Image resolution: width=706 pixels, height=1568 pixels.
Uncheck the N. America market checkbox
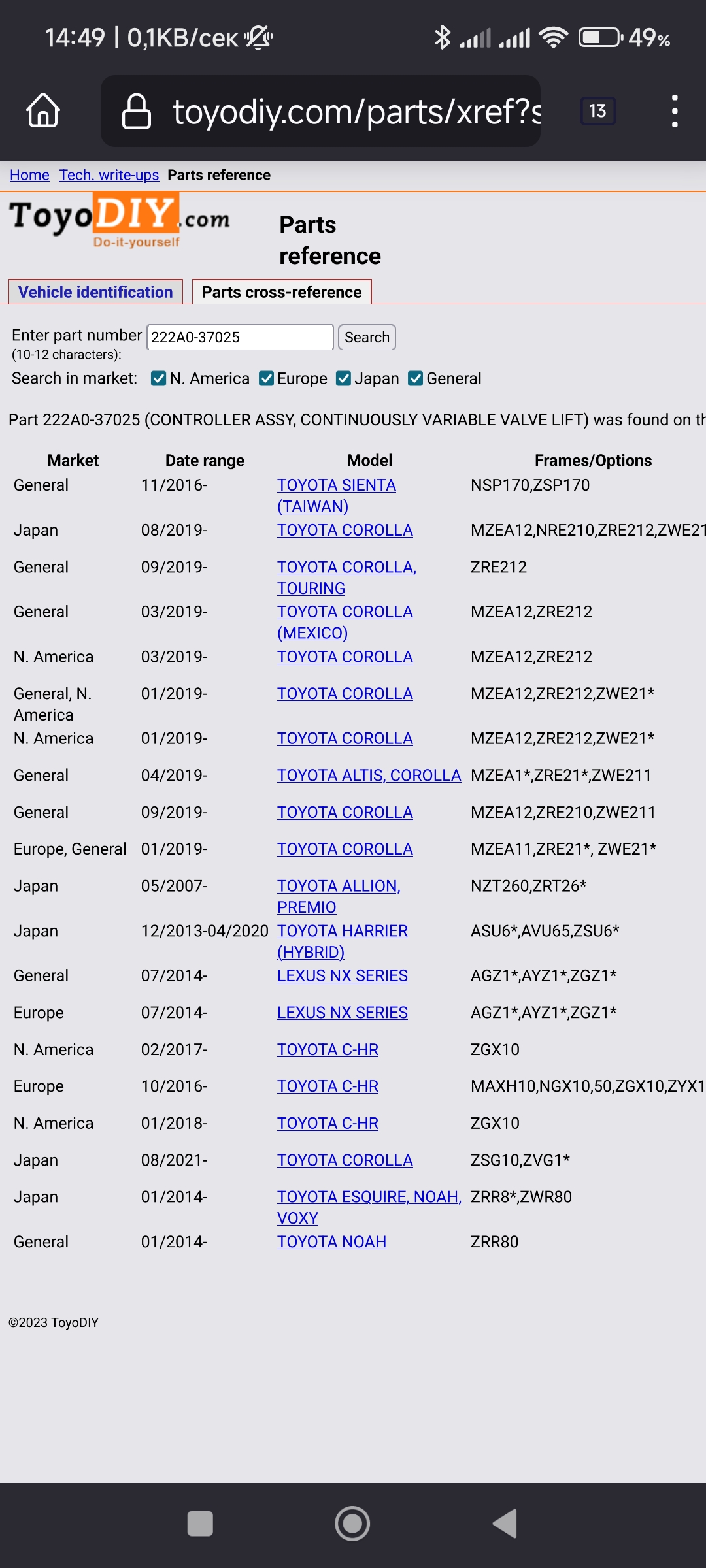tap(159, 378)
